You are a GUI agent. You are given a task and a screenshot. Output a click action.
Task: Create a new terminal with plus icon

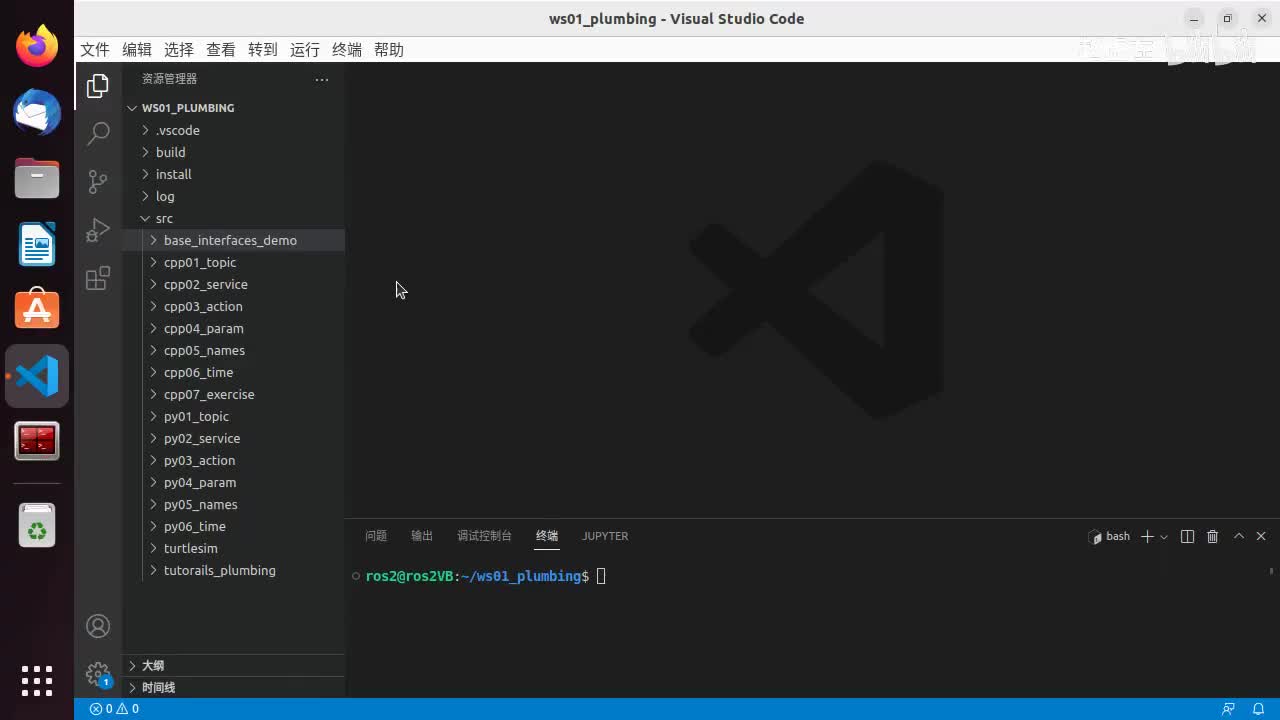[x=1148, y=537]
